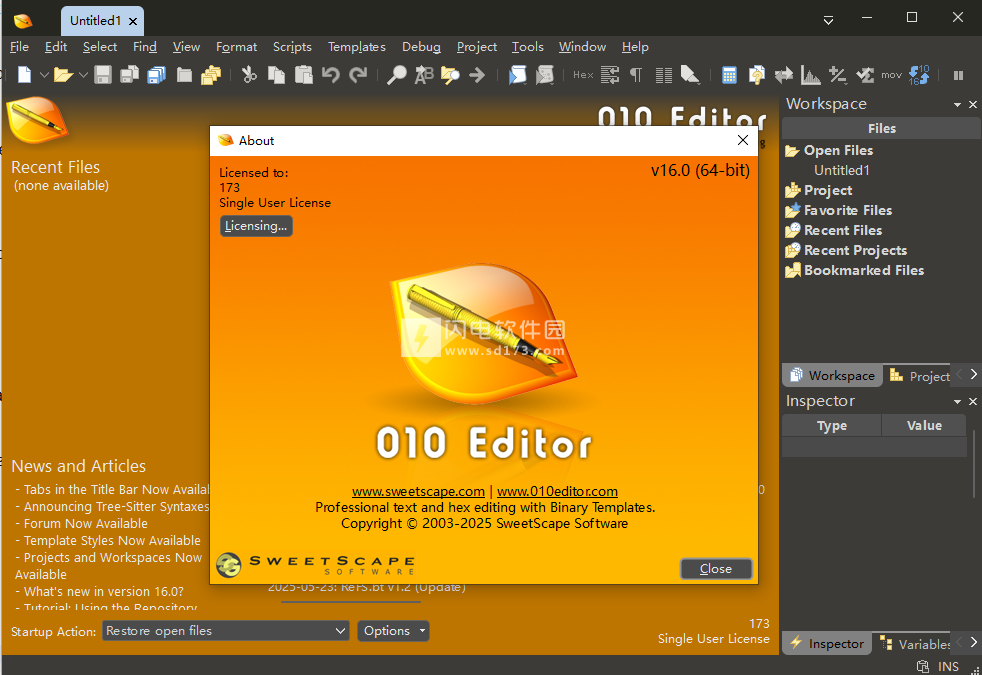Click the Close File gray folder icon

pyautogui.click(x=184, y=75)
